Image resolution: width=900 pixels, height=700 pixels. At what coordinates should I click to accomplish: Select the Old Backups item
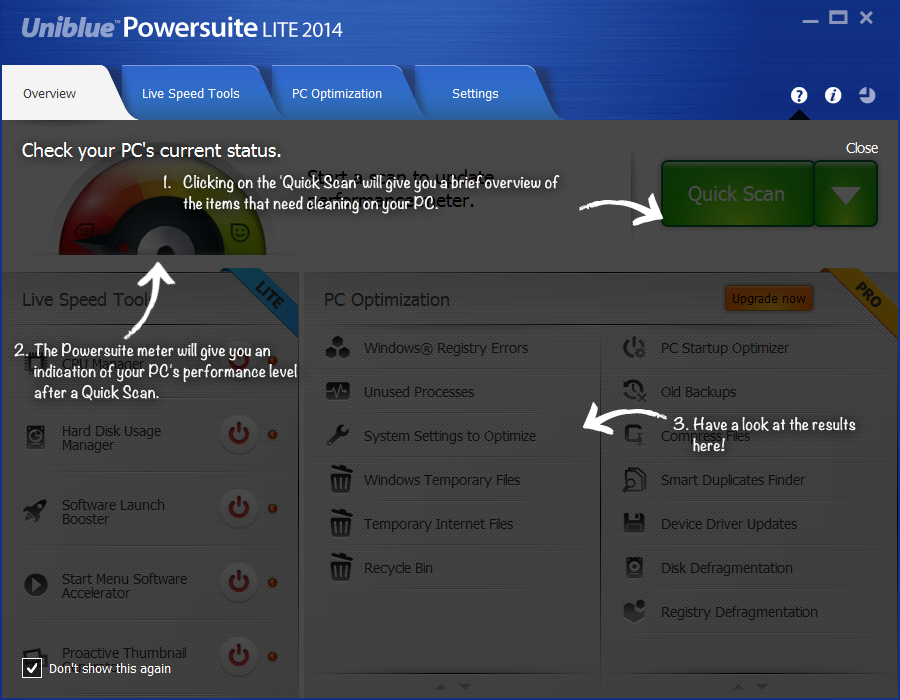(x=699, y=392)
